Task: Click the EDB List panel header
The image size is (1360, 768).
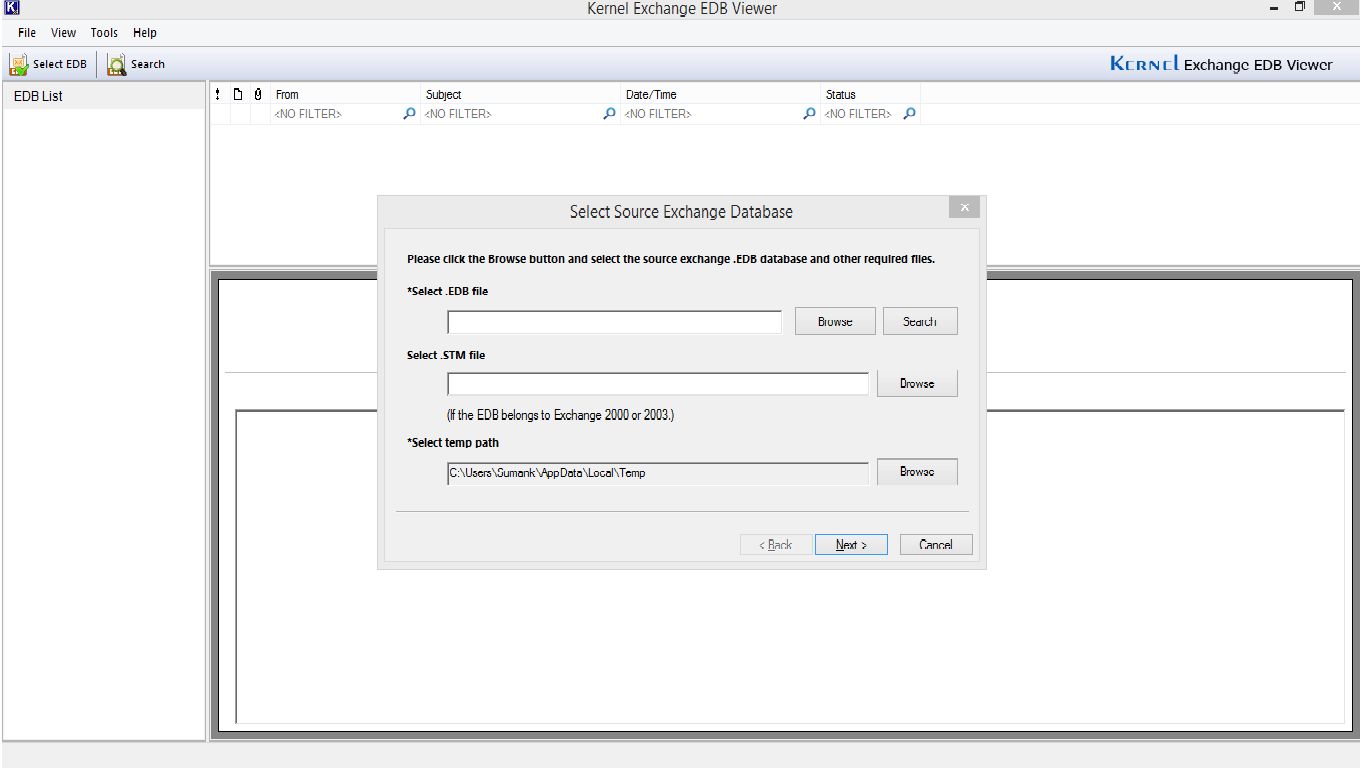Action: tap(104, 96)
